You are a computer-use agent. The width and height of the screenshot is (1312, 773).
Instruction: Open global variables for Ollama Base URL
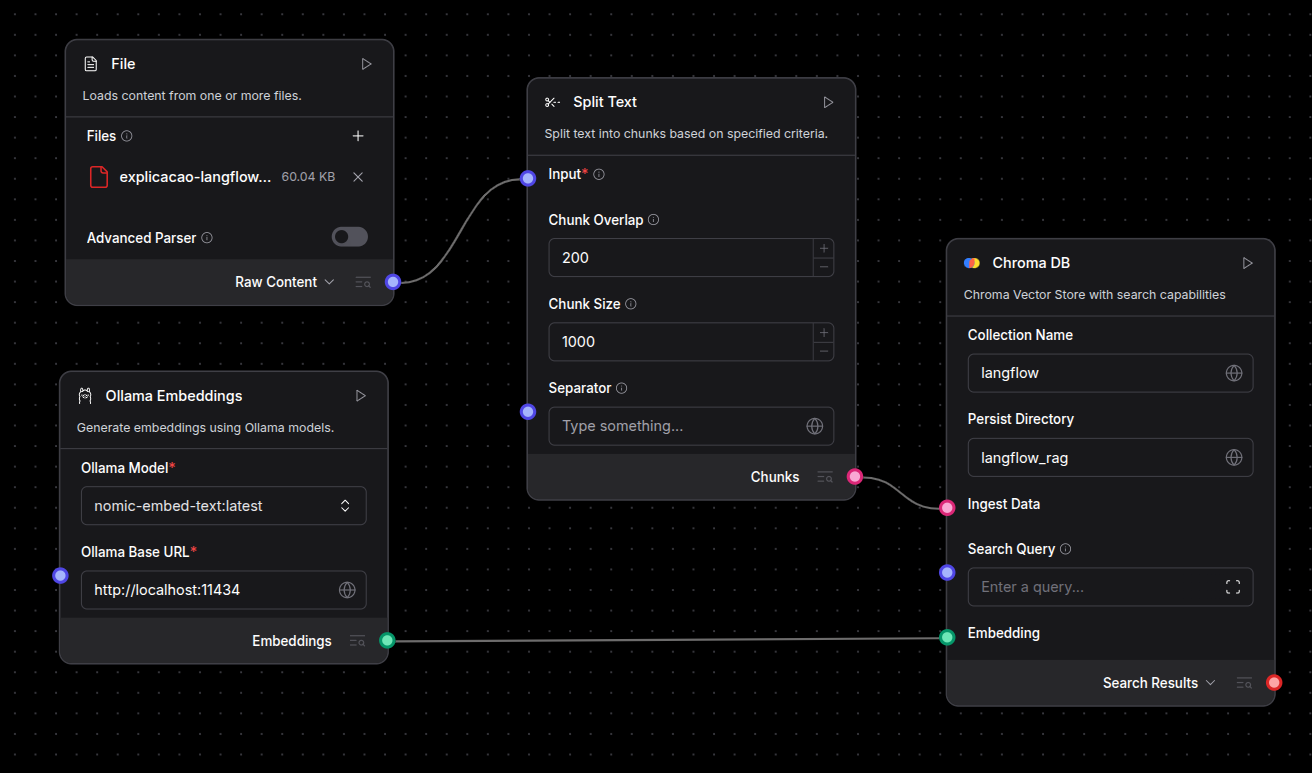tap(347, 590)
